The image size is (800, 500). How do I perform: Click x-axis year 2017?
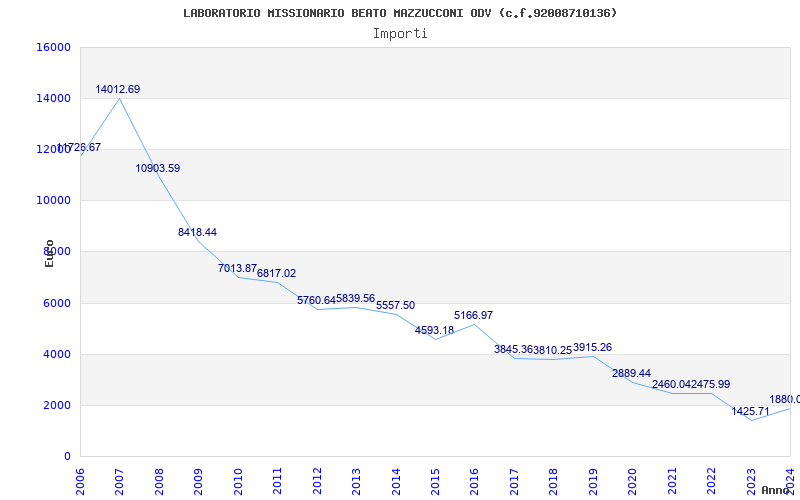514,481
